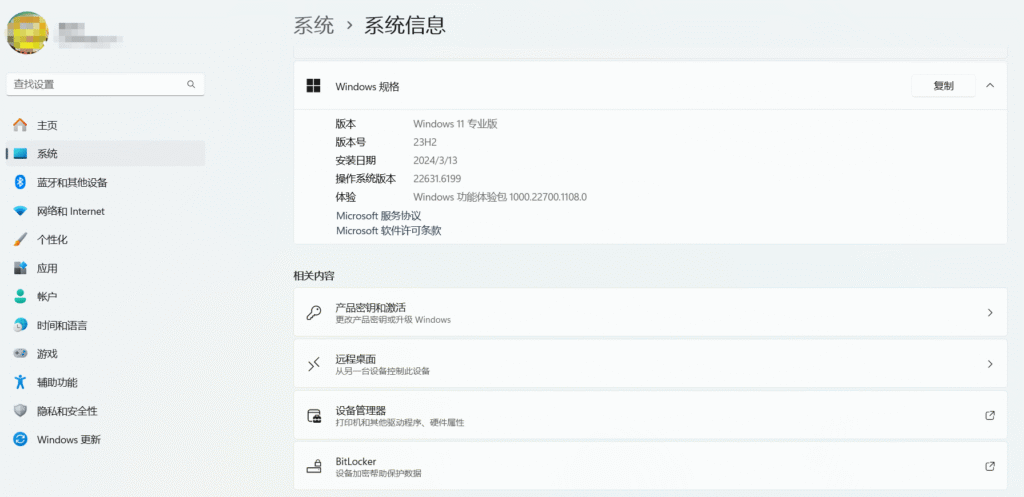Open 个性化 settings page

(x=105, y=240)
